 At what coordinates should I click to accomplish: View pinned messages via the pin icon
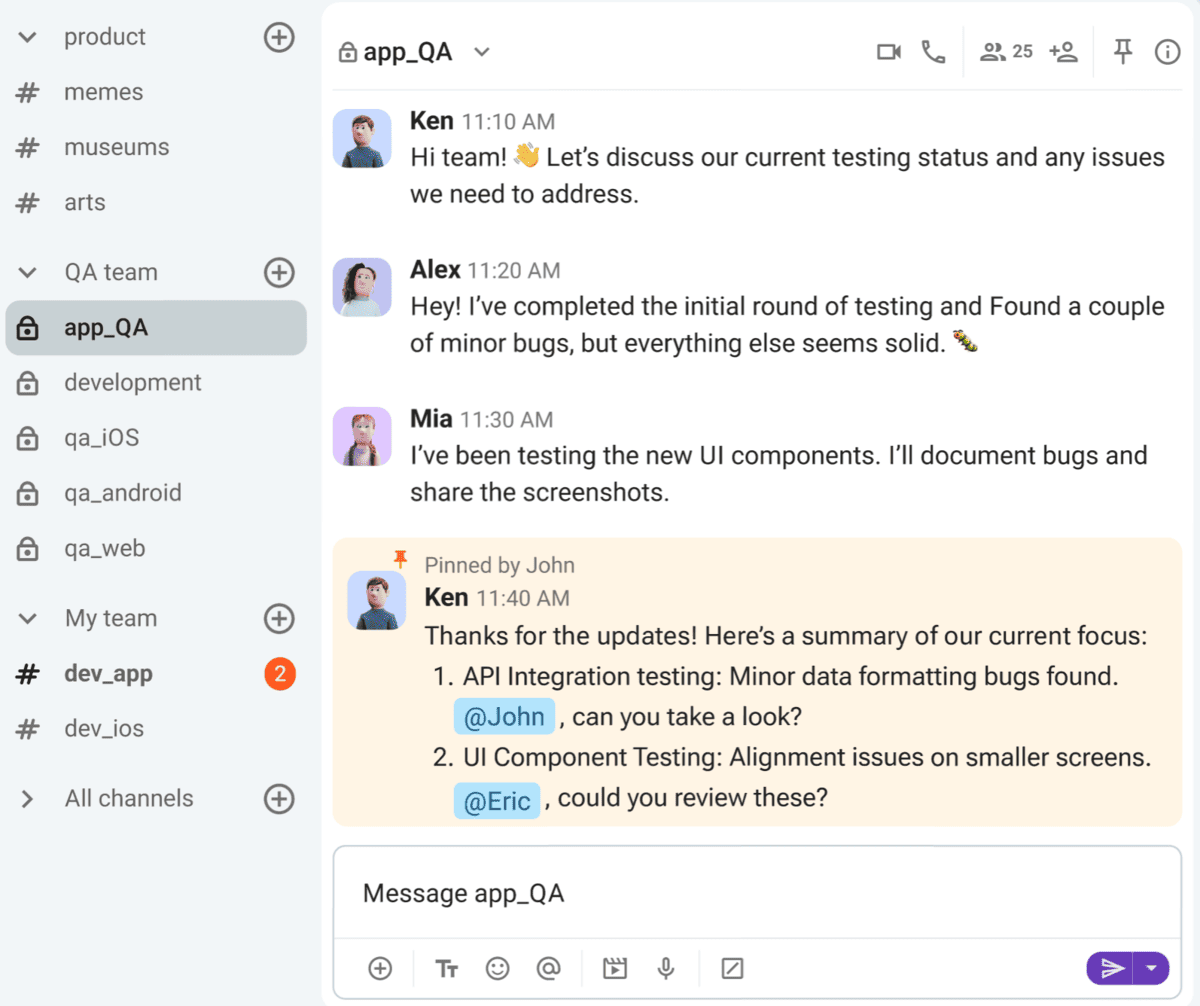(1122, 51)
